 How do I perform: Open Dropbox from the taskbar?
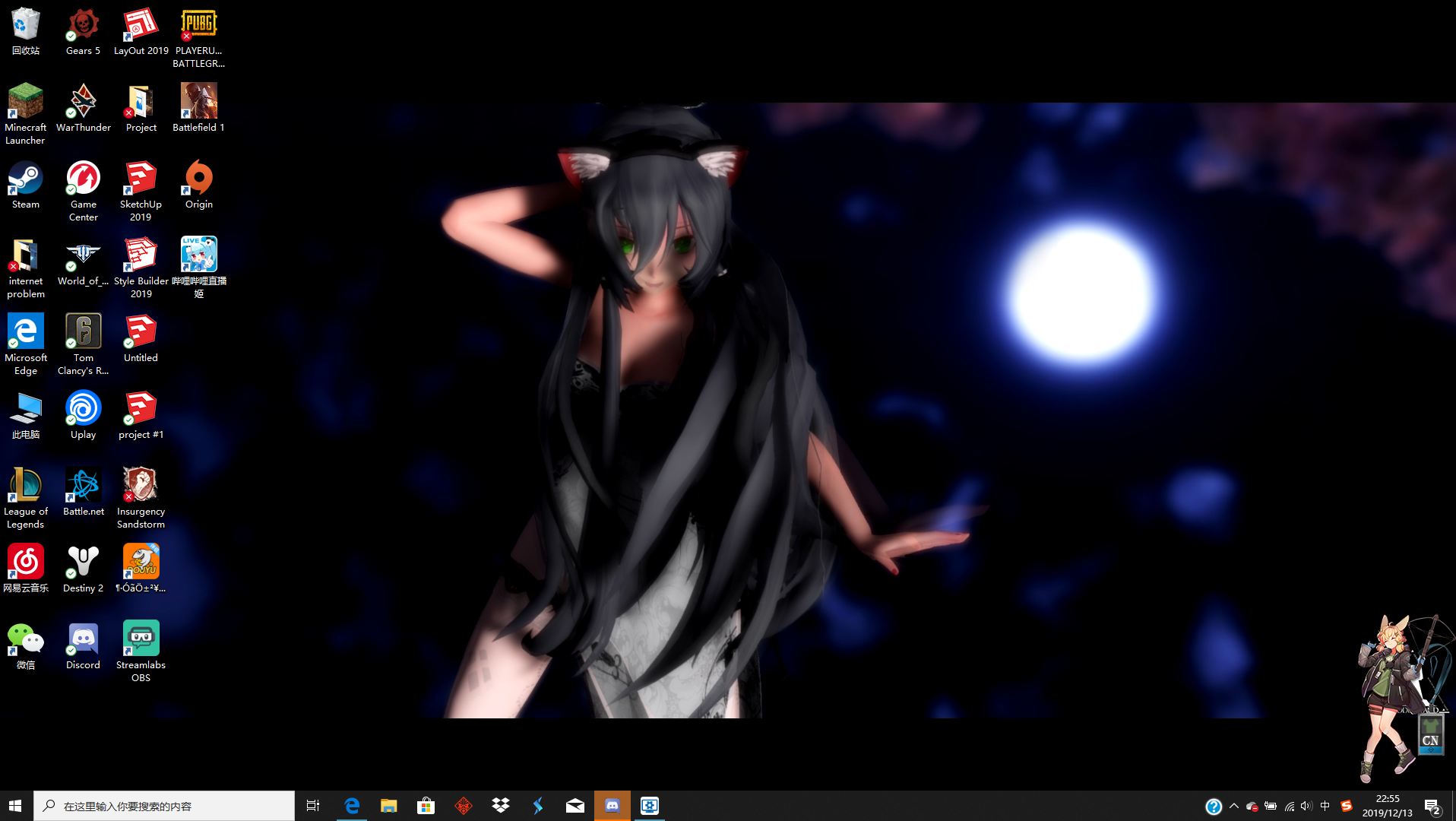point(501,806)
